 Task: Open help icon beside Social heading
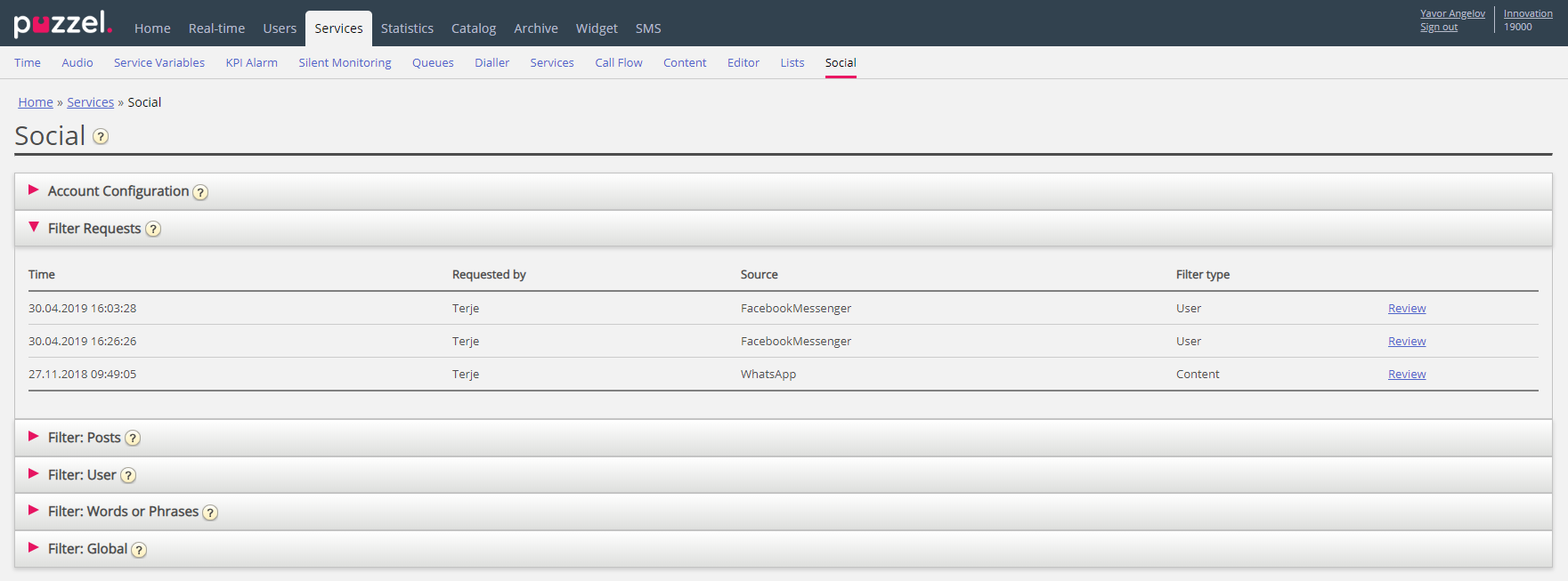(101, 136)
